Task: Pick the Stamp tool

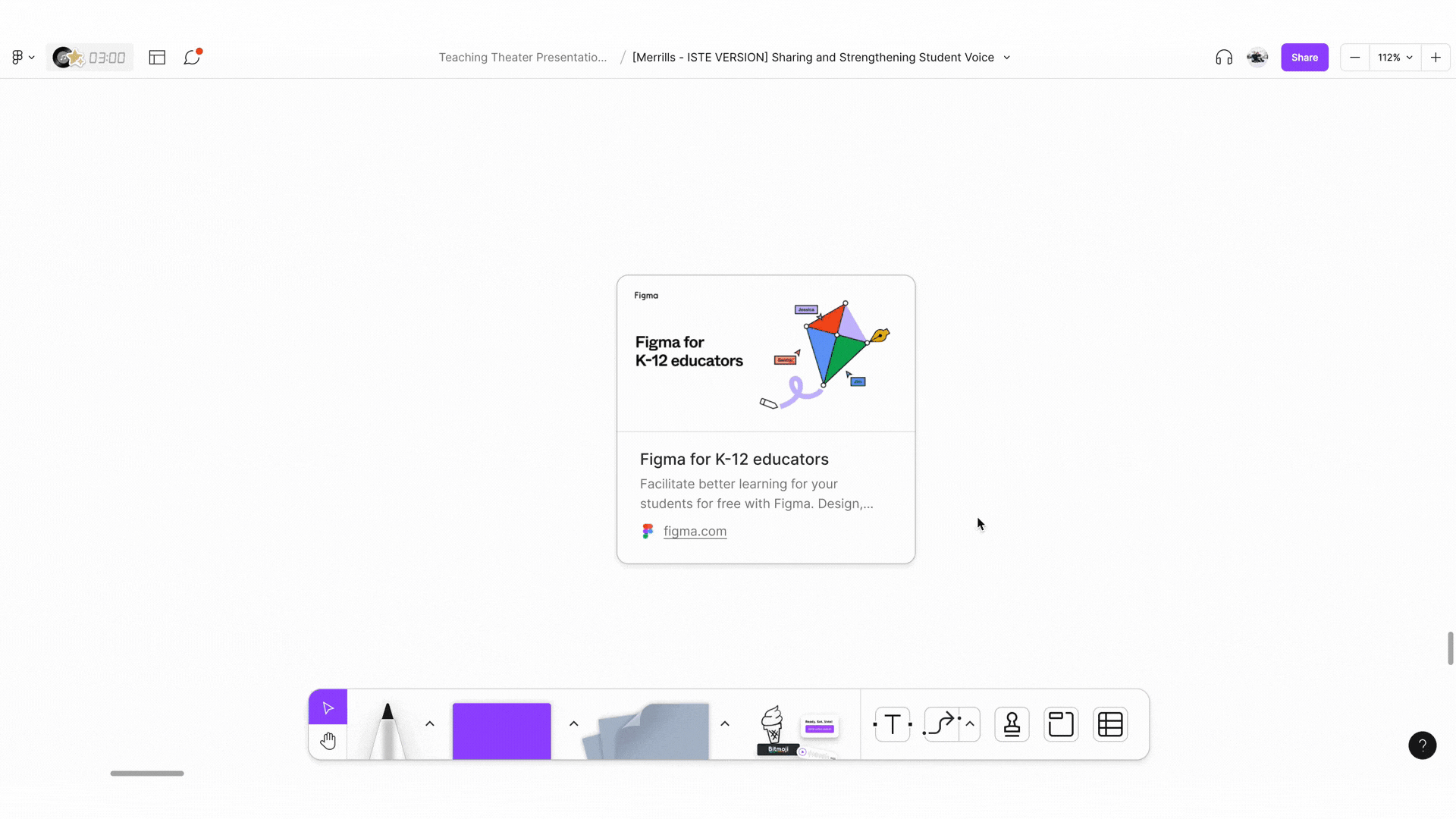Action: [1012, 724]
